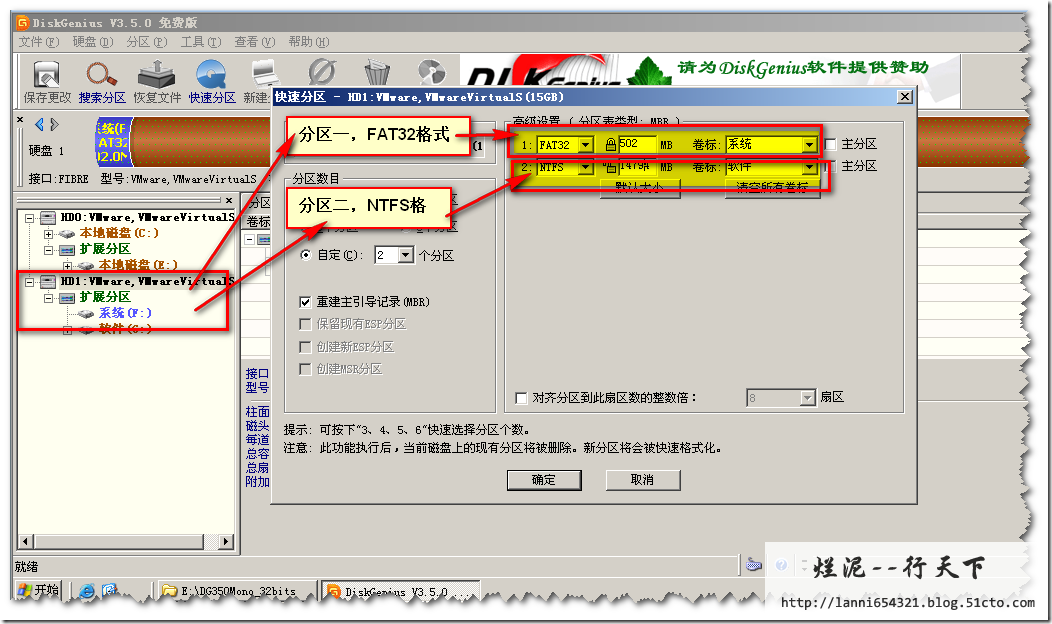
Task: Click the DiskGenius sponsorship banner
Action: 711,81
